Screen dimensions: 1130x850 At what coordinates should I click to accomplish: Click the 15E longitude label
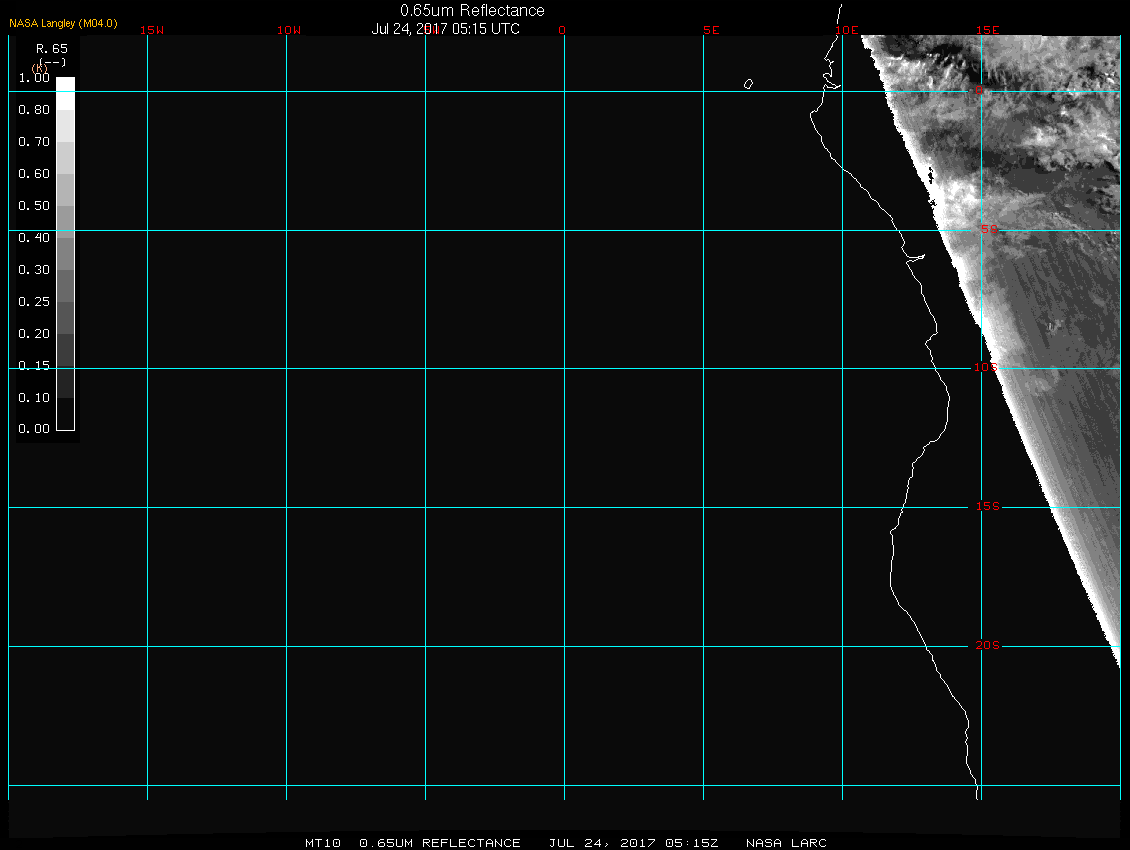[x=988, y=30]
